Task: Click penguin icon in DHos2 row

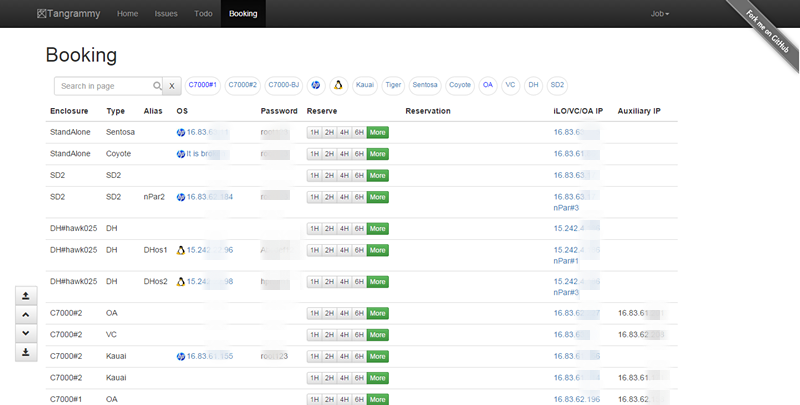Action: pos(181,282)
